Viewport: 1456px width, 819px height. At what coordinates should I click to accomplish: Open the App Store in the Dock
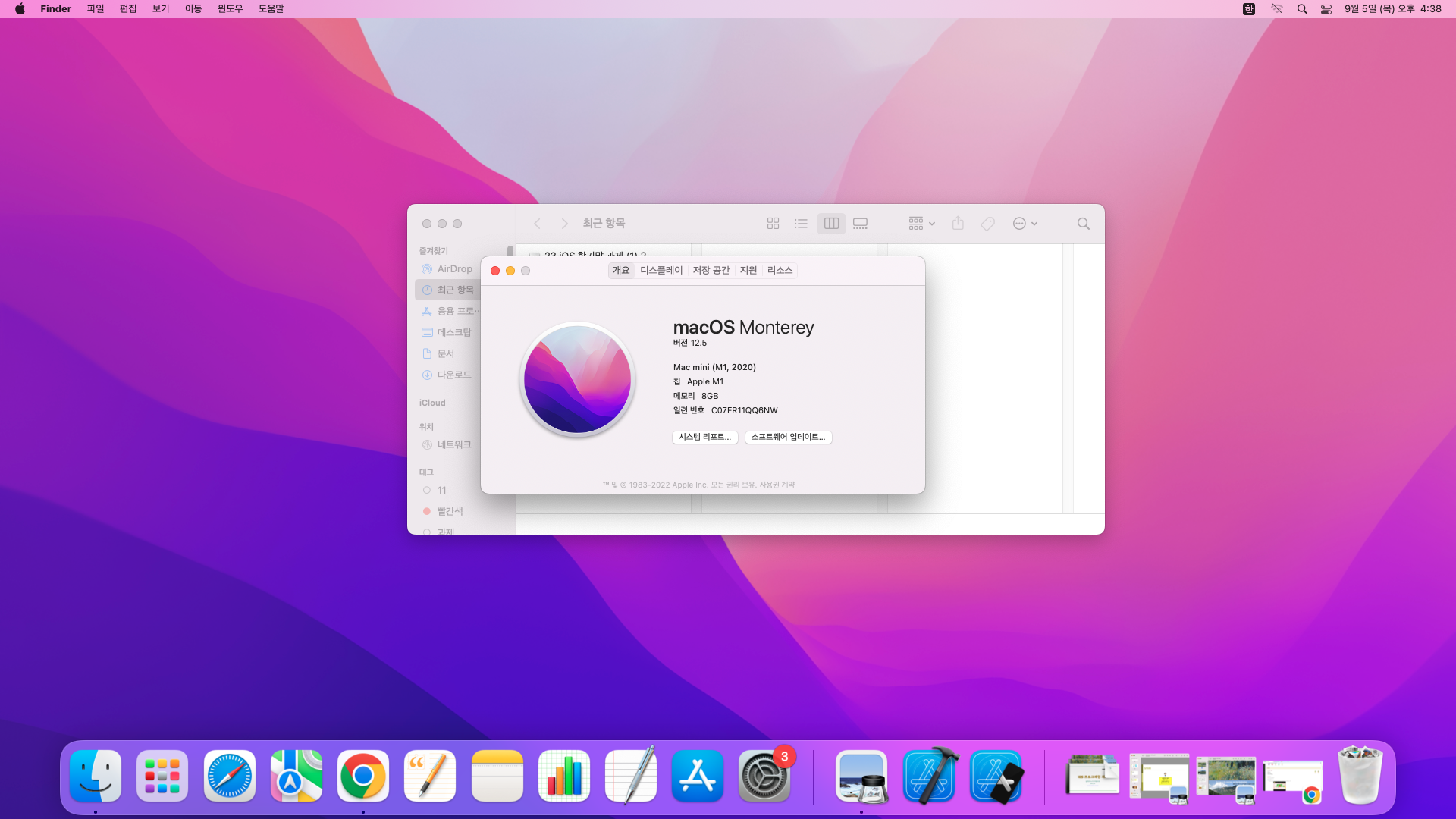point(698,776)
